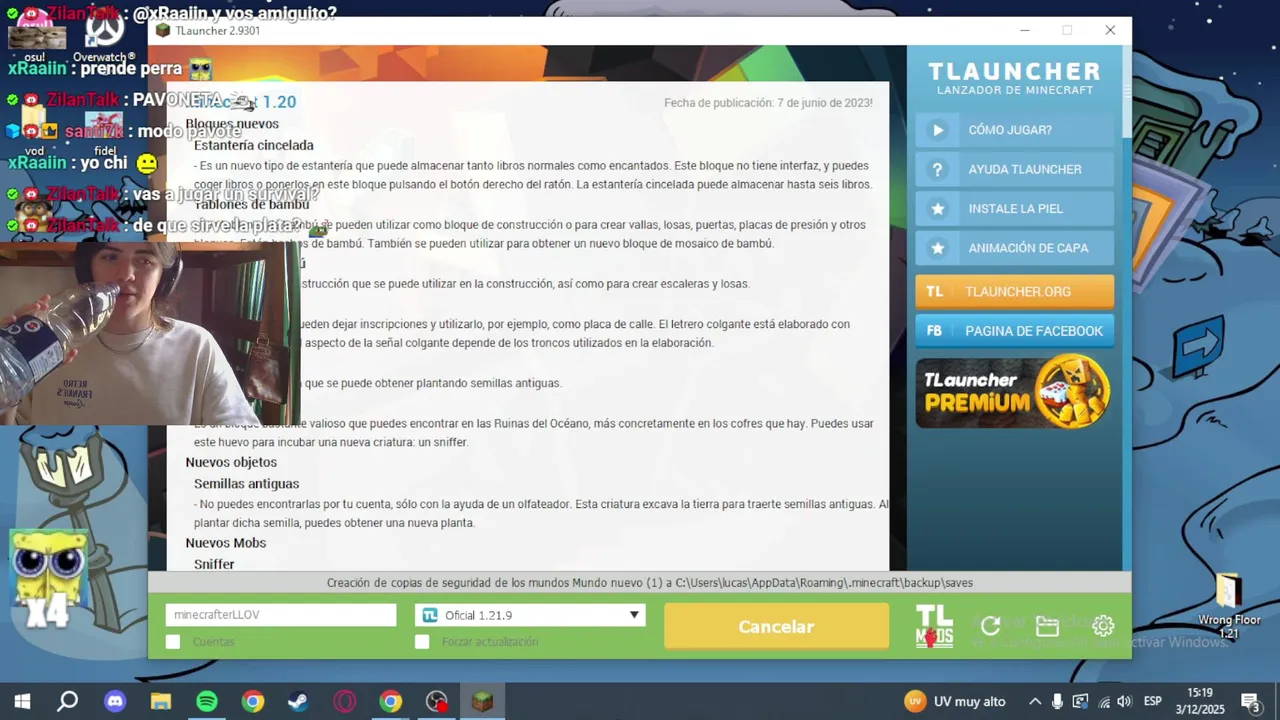Open the game folder icon

1047,626
